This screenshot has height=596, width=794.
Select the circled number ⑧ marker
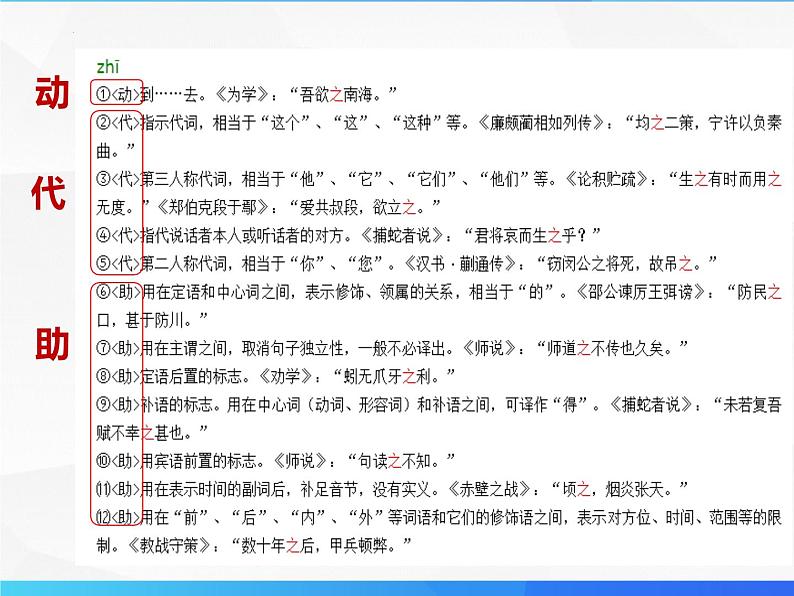click(101, 377)
